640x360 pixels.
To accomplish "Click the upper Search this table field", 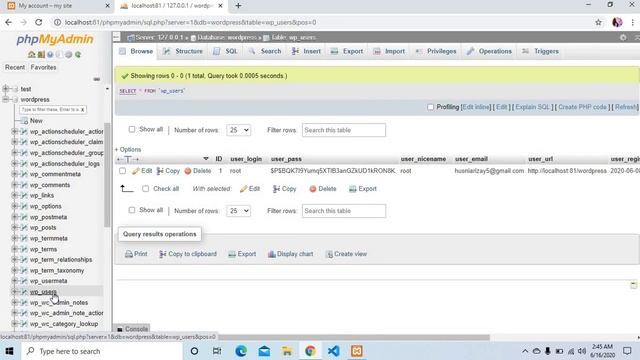I will click(344, 130).
